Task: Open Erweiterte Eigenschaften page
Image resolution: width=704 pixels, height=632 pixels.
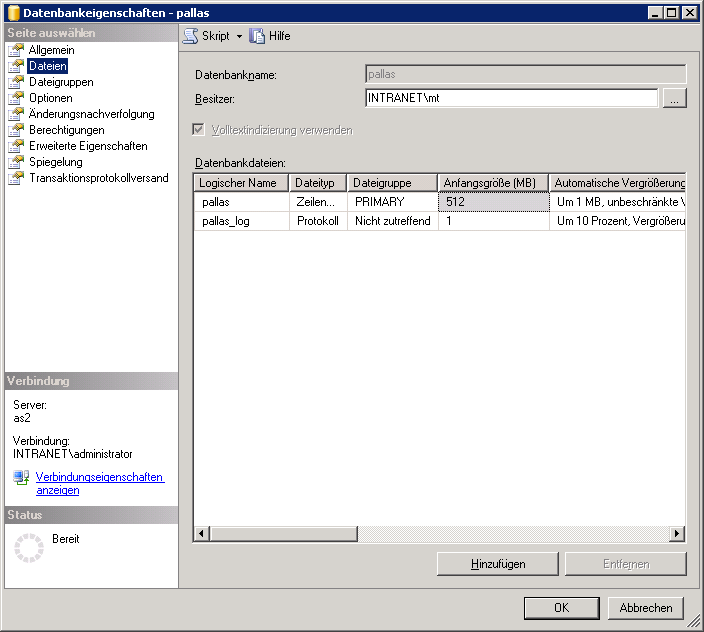Action: pyautogui.click(x=88, y=146)
